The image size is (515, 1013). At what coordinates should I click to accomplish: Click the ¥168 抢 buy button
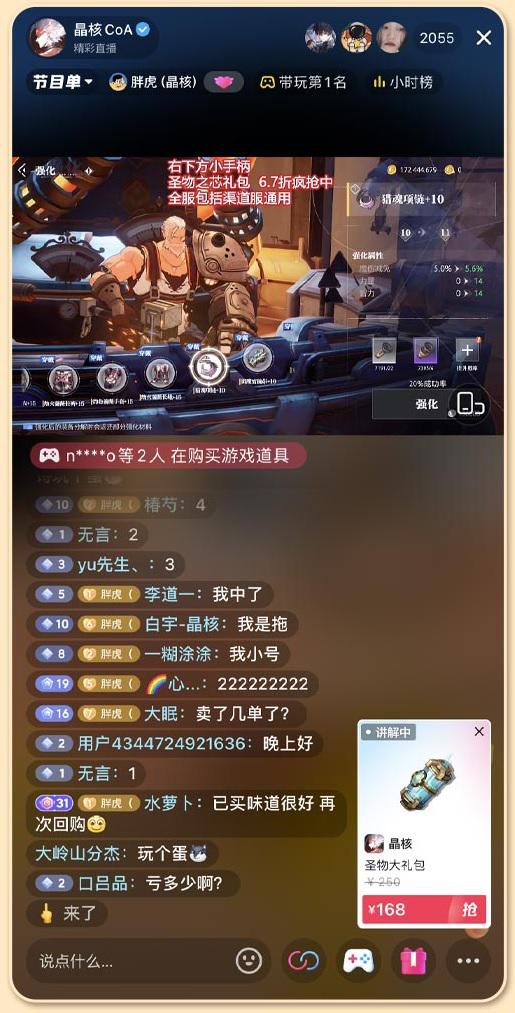click(x=424, y=910)
